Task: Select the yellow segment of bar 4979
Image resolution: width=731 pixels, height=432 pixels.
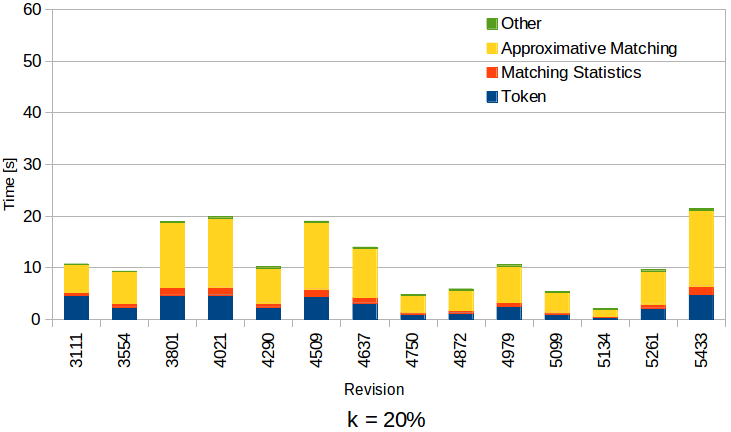Action: pyautogui.click(x=509, y=285)
